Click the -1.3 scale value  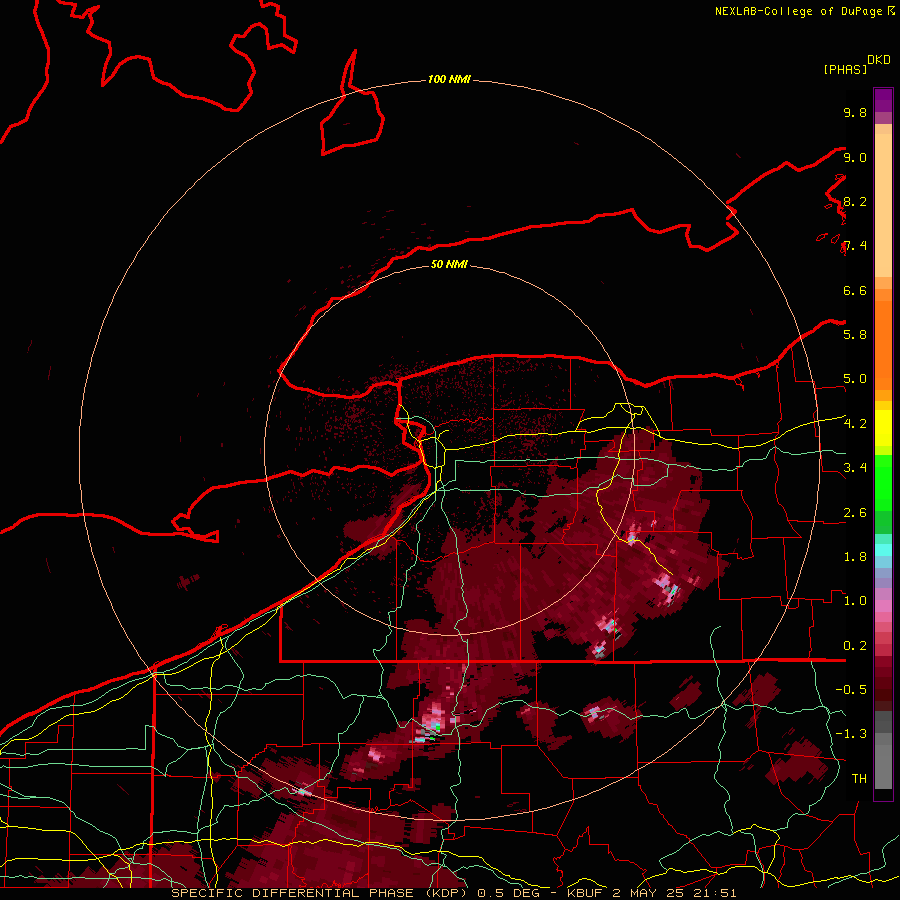pos(851,734)
